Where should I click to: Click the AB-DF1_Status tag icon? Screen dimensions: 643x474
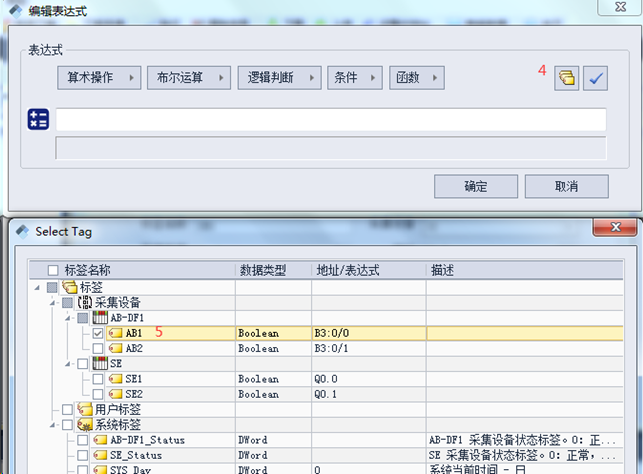[100, 440]
